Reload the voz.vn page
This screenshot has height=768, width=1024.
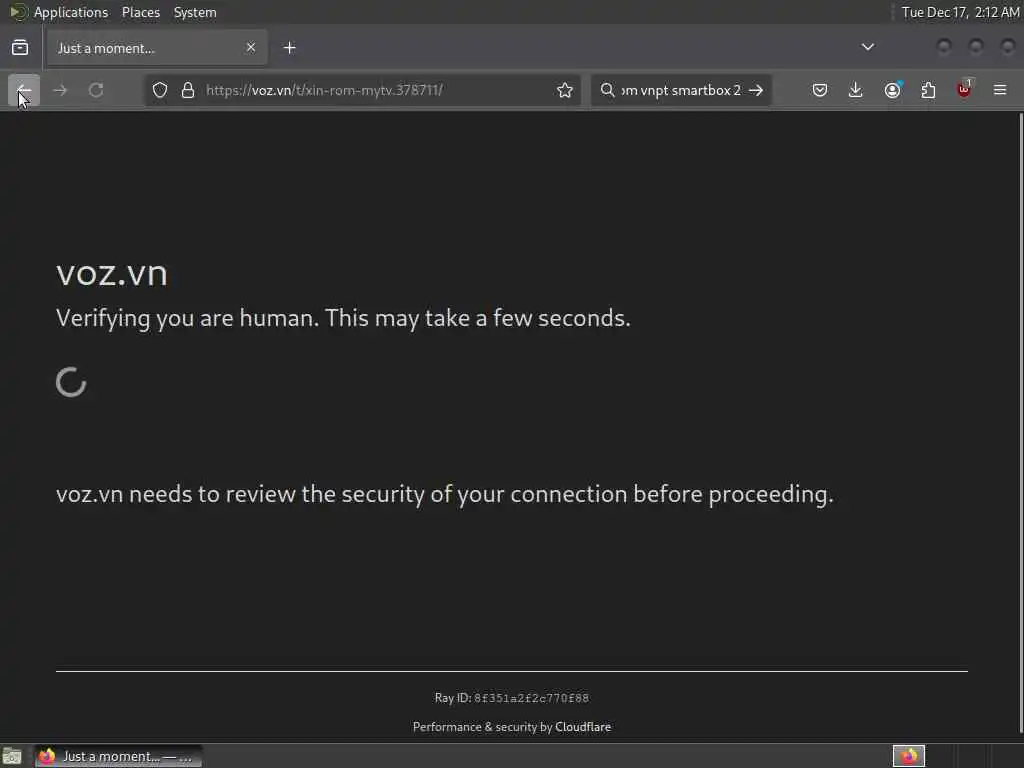[96, 90]
